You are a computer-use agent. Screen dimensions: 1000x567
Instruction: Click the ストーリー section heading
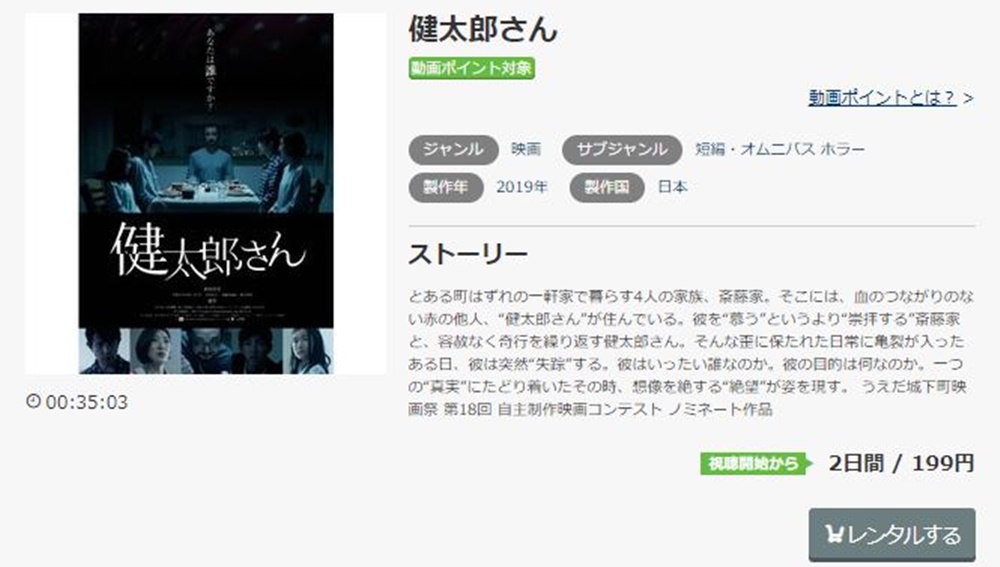point(468,254)
